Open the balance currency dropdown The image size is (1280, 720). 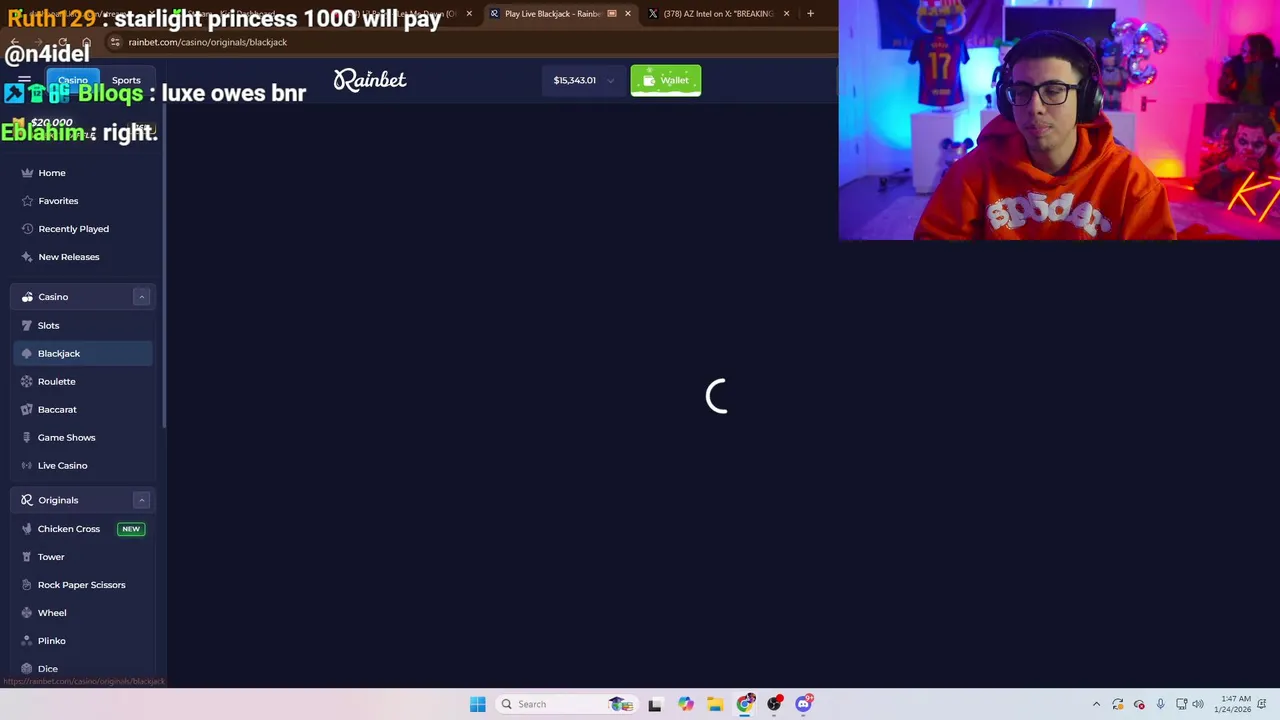click(x=610, y=80)
